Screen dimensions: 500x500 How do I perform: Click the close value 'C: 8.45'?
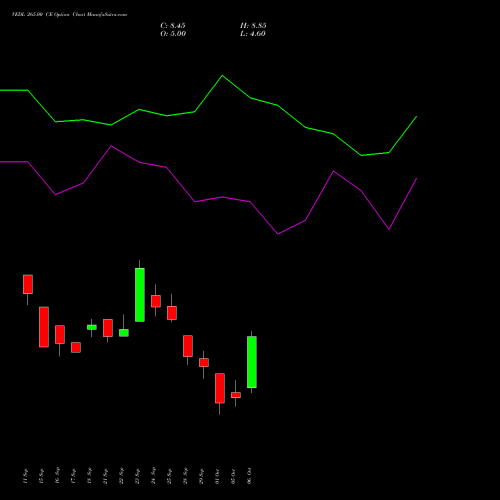(173, 26)
